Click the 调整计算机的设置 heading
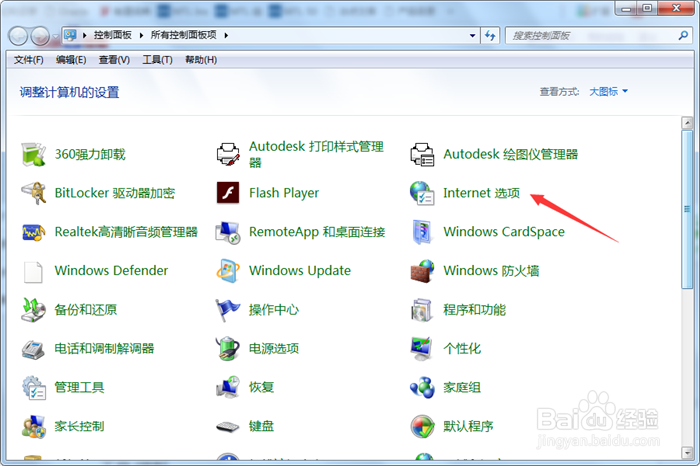Image resolution: width=700 pixels, height=466 pixels. coord(69,92)
